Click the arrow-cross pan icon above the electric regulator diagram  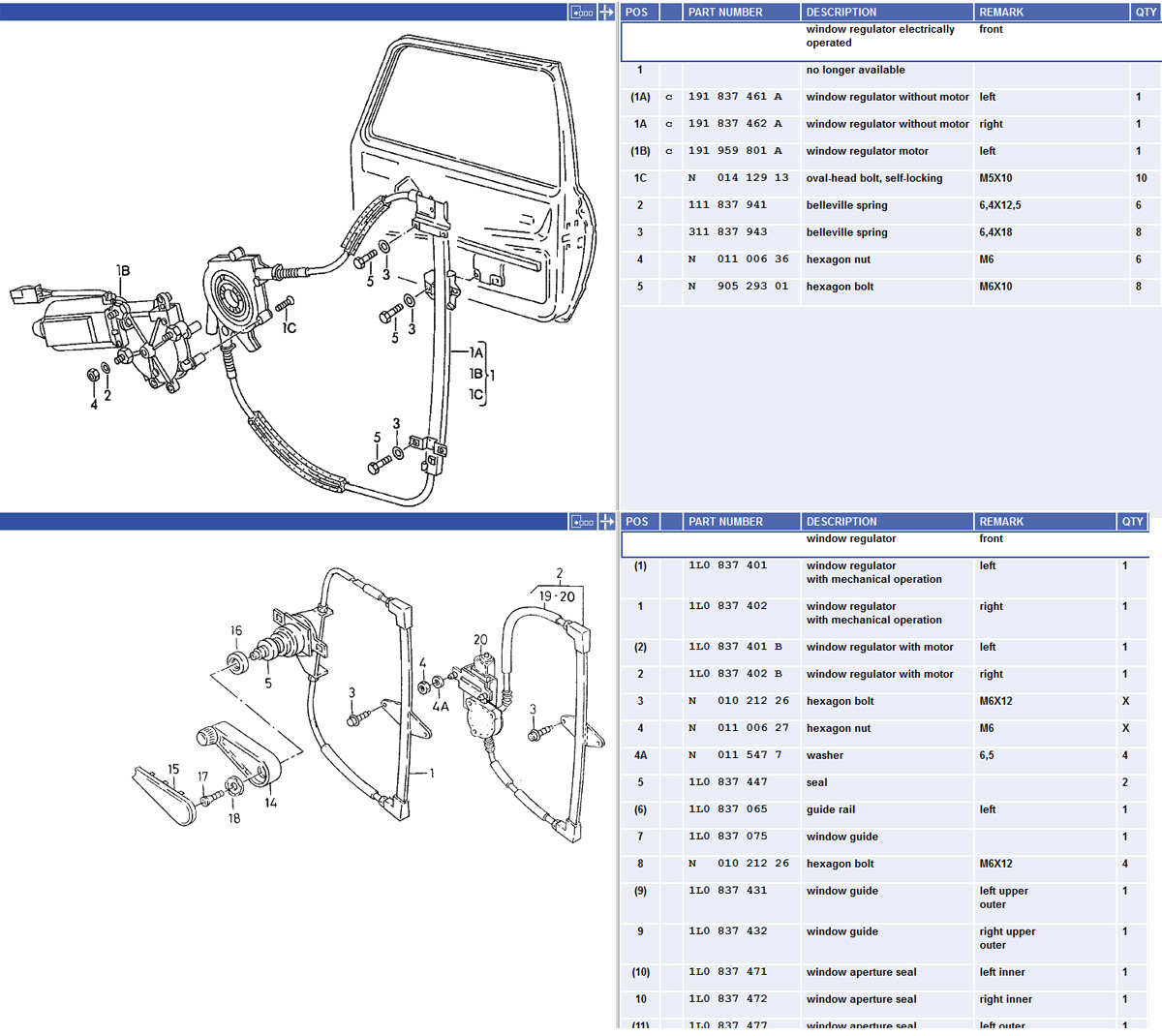pos(606,12)
